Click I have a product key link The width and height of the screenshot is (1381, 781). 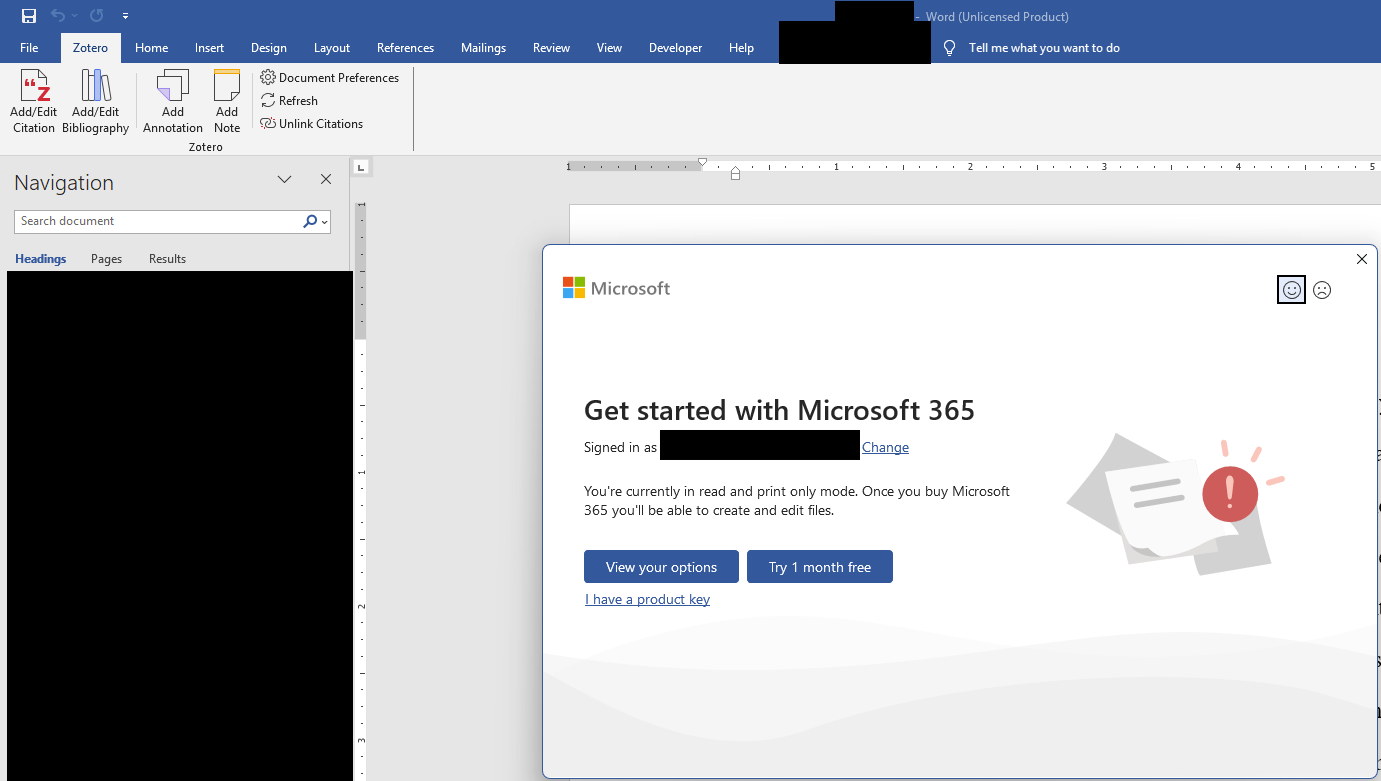(x=647, y=599)
